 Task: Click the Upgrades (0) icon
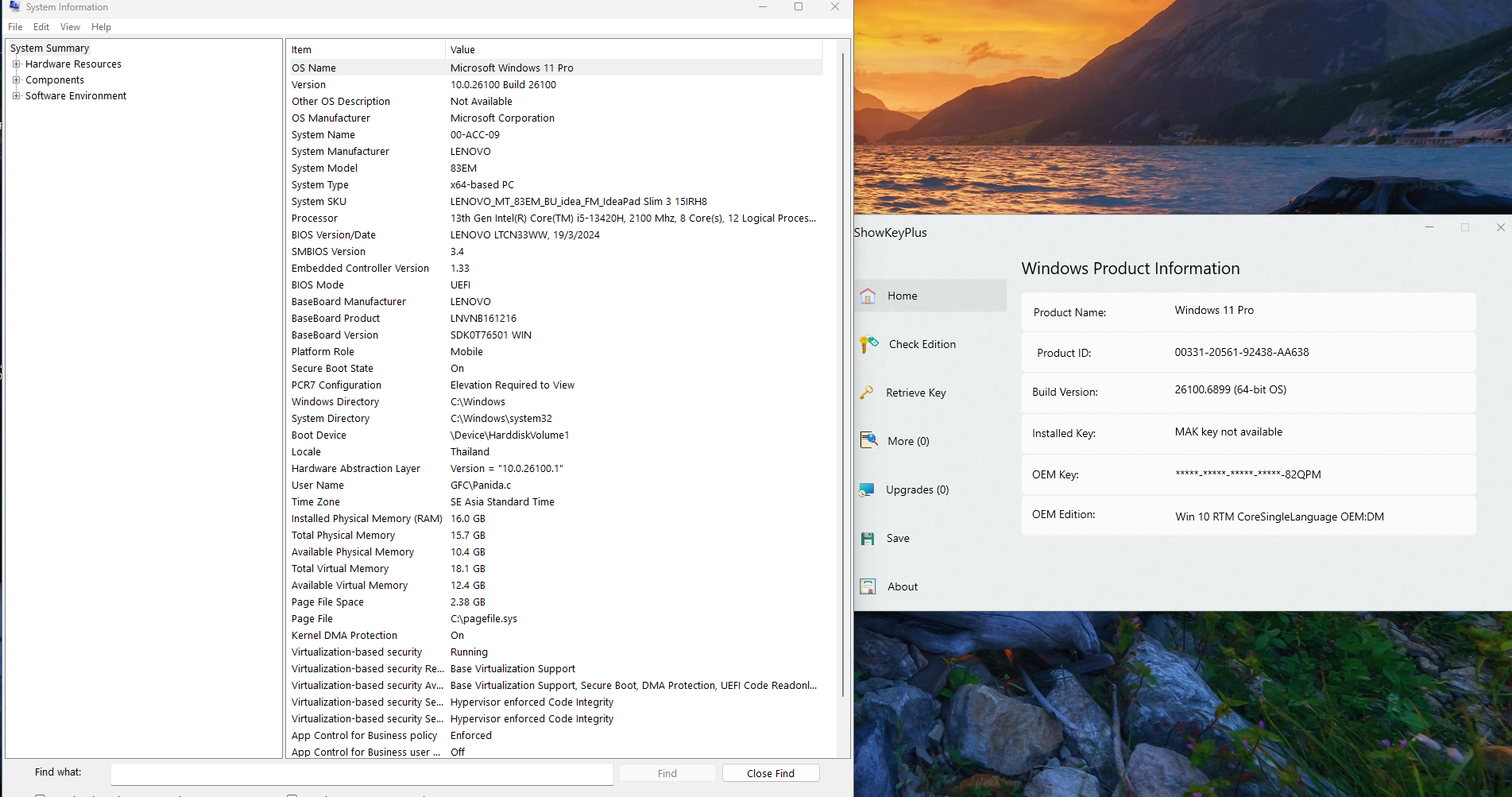pyautogui.click(x=867, y=489)
